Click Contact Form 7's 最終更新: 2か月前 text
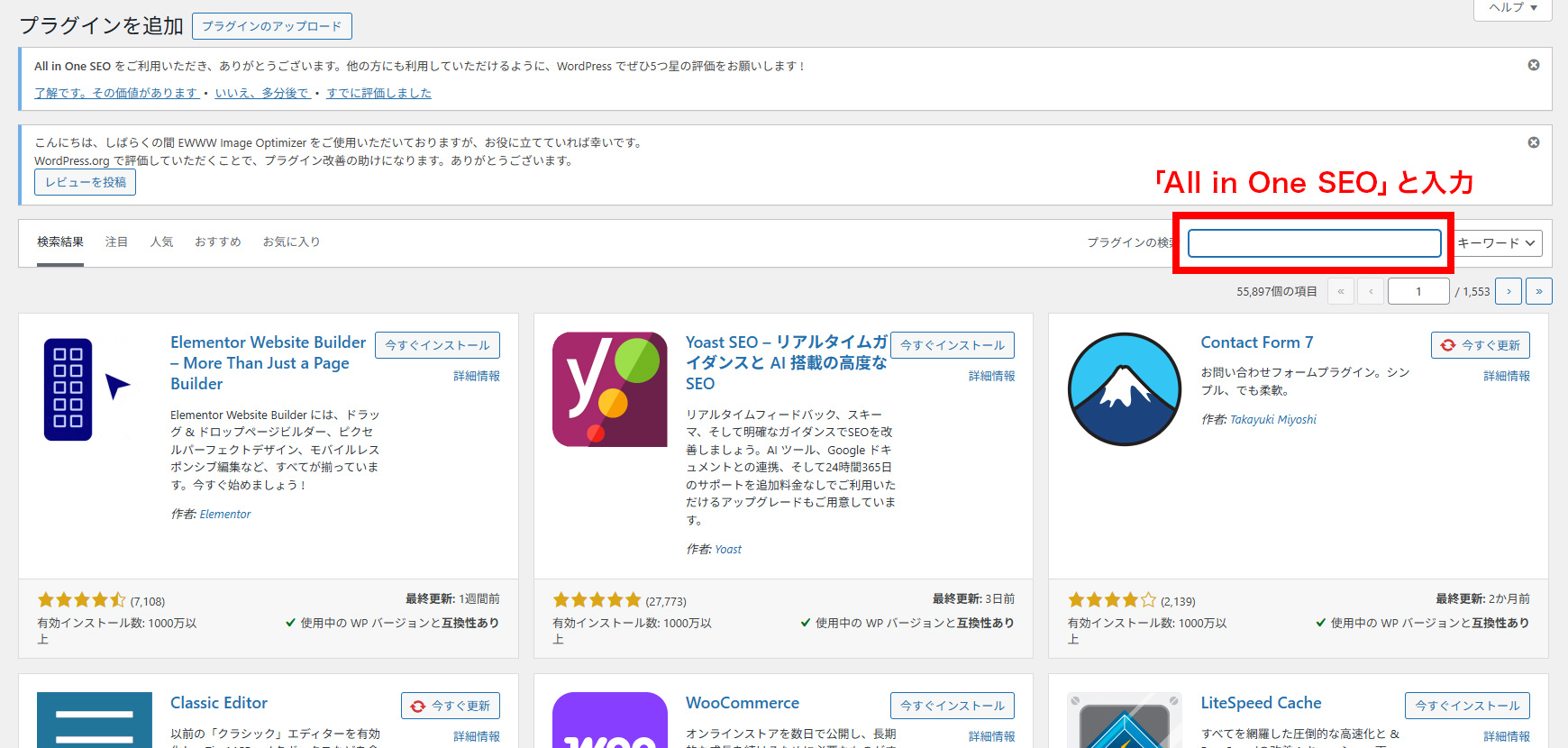The image size is (1568, 748). click(1482, 598)
